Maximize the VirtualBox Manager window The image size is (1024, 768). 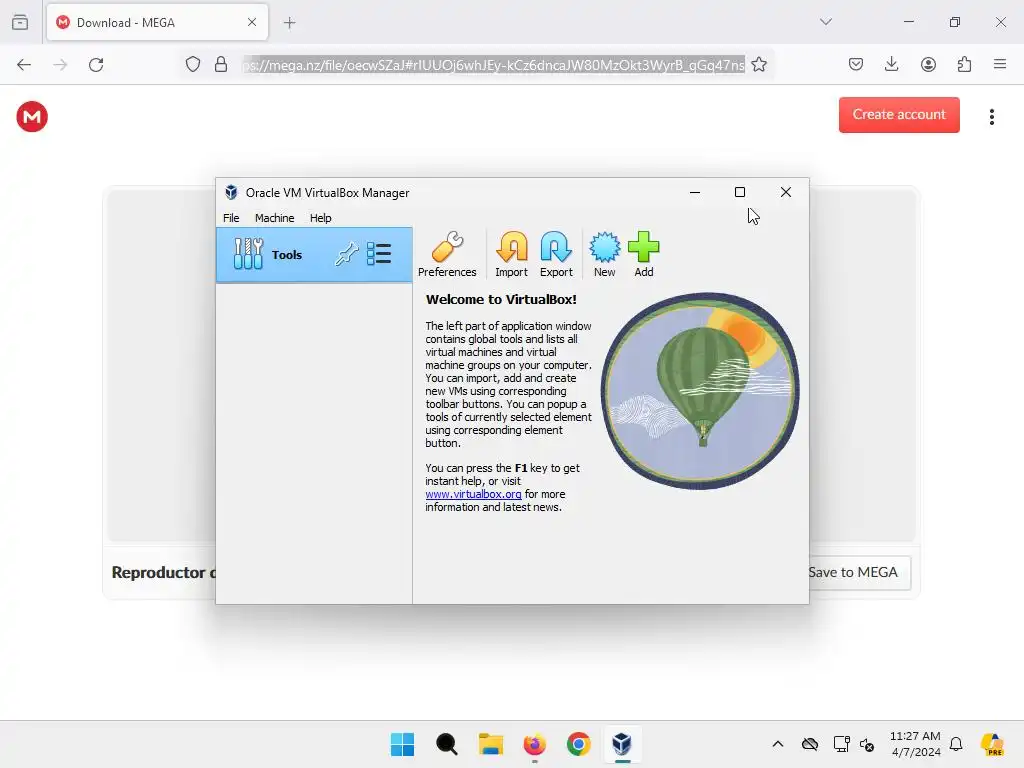pyautogui.click(x=740, y=192)
